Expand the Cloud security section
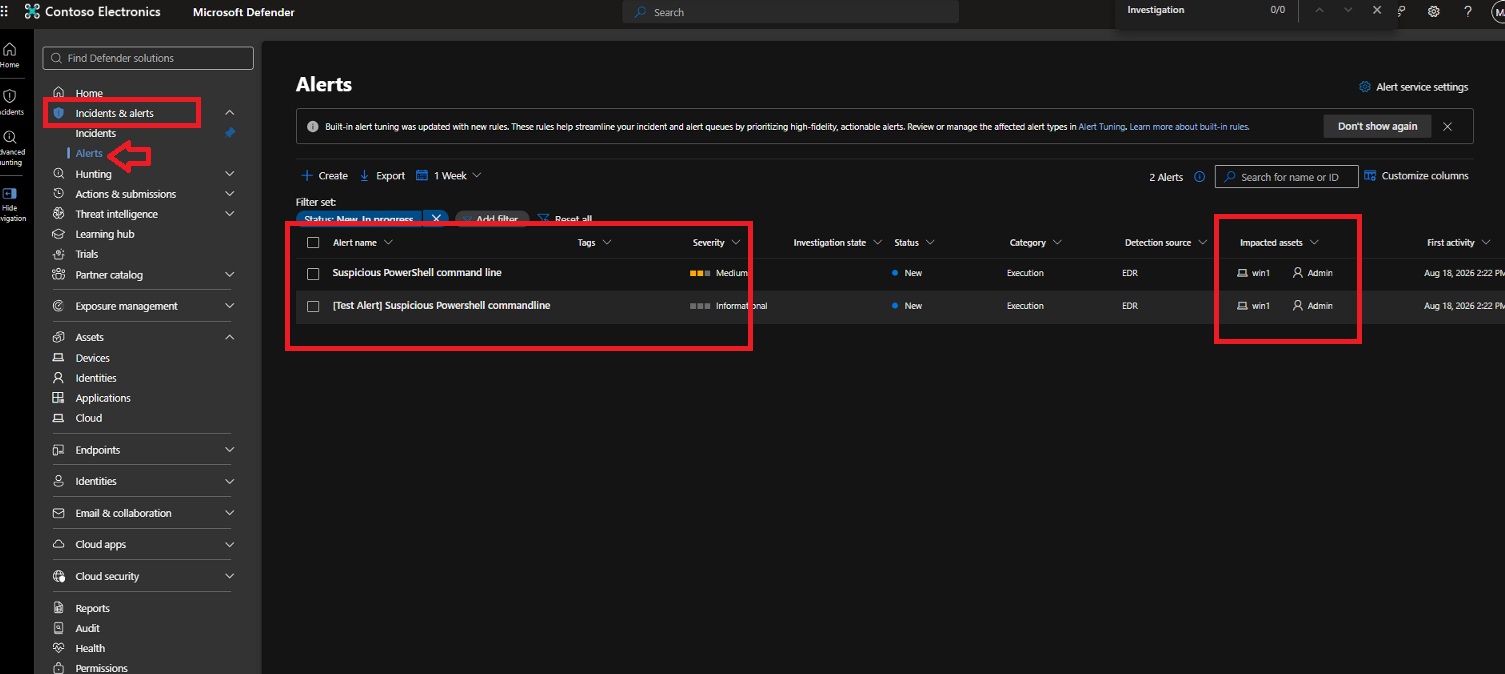 point(230,576)
